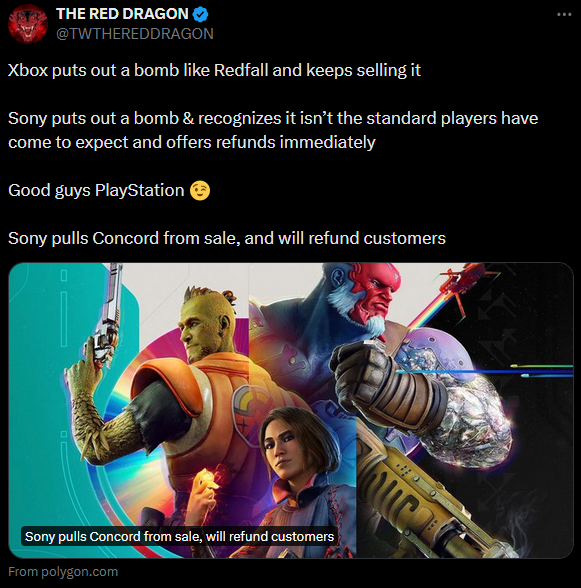The image size is (581, 588).
Task: Open the From polygon.com source link
Action: point(63,572)
